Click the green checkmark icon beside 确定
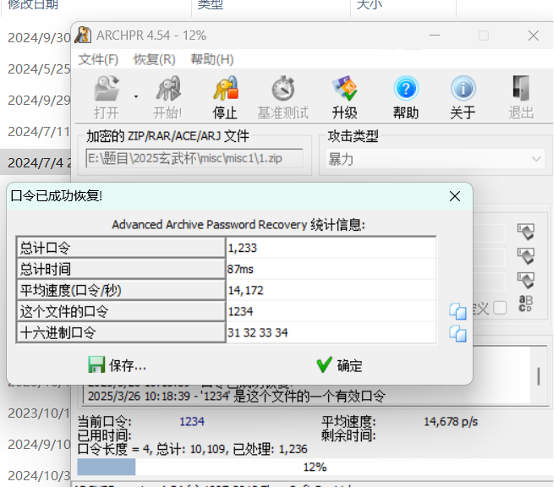Viewport: 554px width, 488px height. pos(324,365)
